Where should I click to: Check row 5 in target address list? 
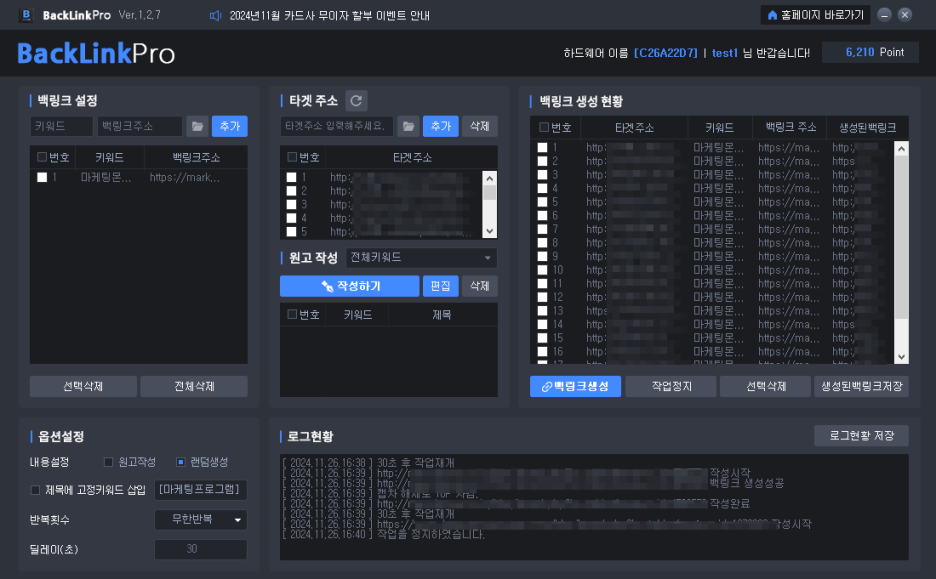(291, 232)
